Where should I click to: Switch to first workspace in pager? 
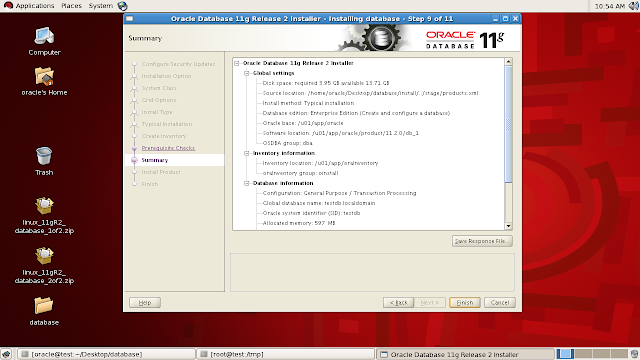click(565, 354)
